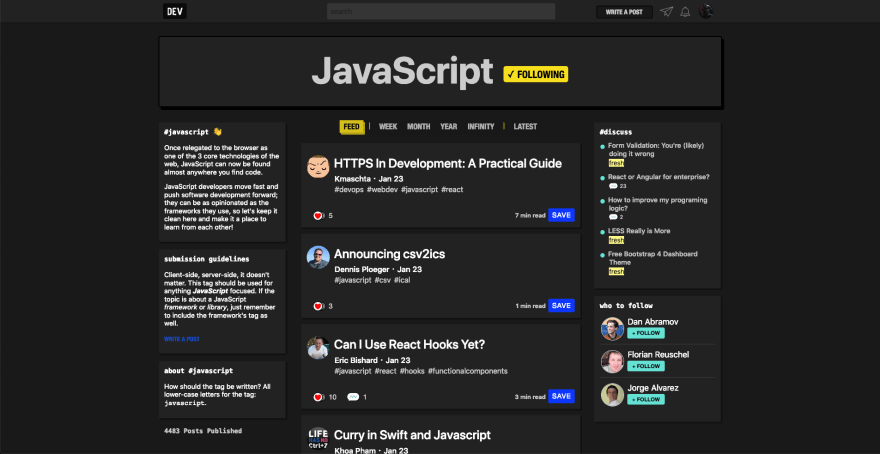Open Florian Reuschel profile picture

(612, 361)
